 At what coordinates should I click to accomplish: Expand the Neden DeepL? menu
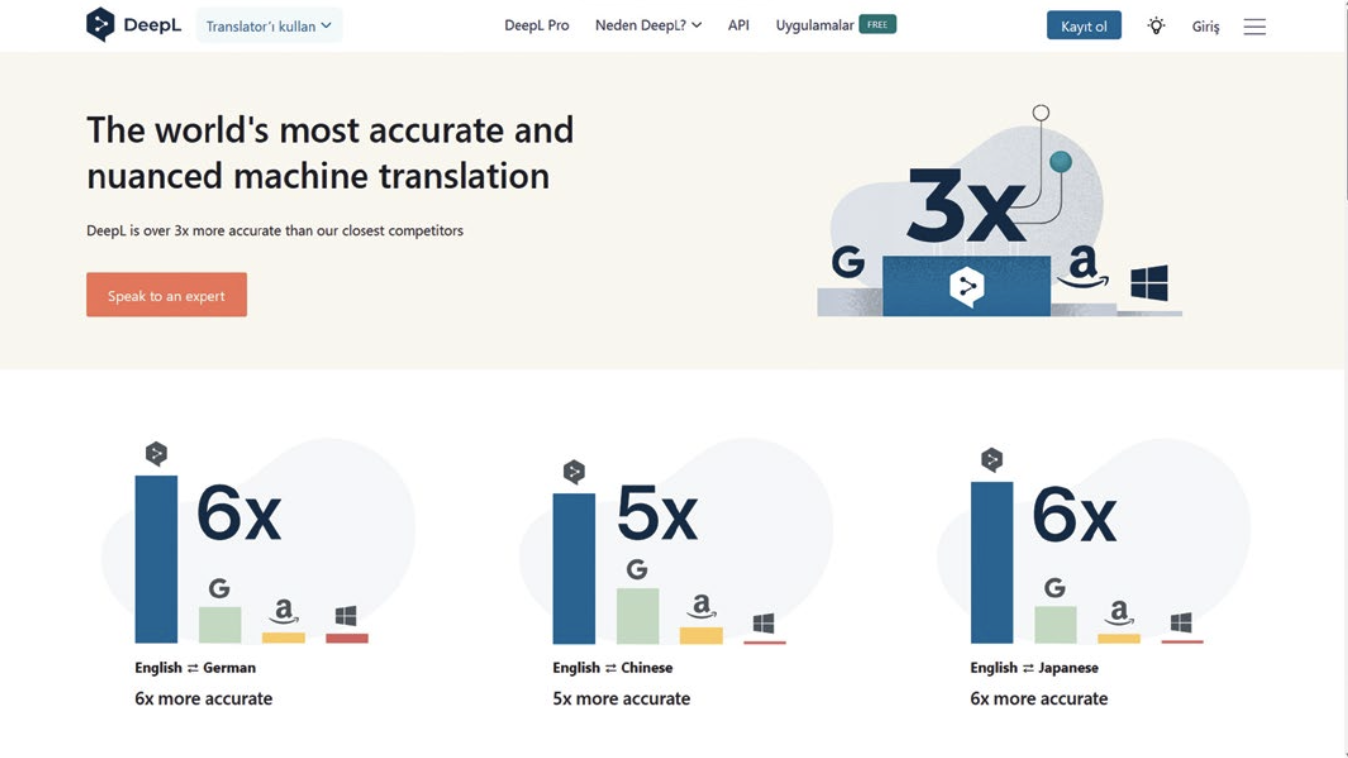tap(648, 26)
